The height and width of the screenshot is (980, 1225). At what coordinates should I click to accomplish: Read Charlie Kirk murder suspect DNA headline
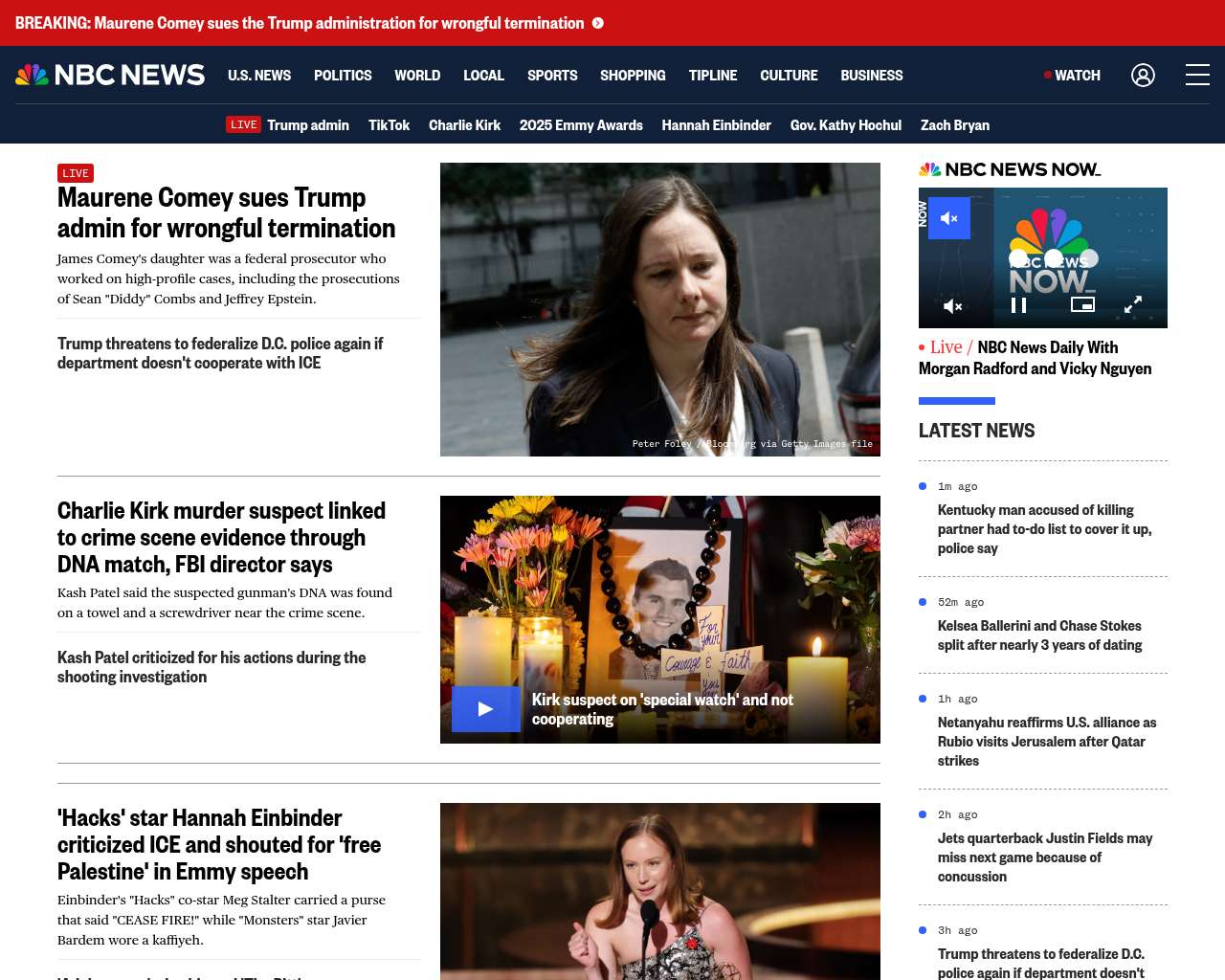(221, 537)
